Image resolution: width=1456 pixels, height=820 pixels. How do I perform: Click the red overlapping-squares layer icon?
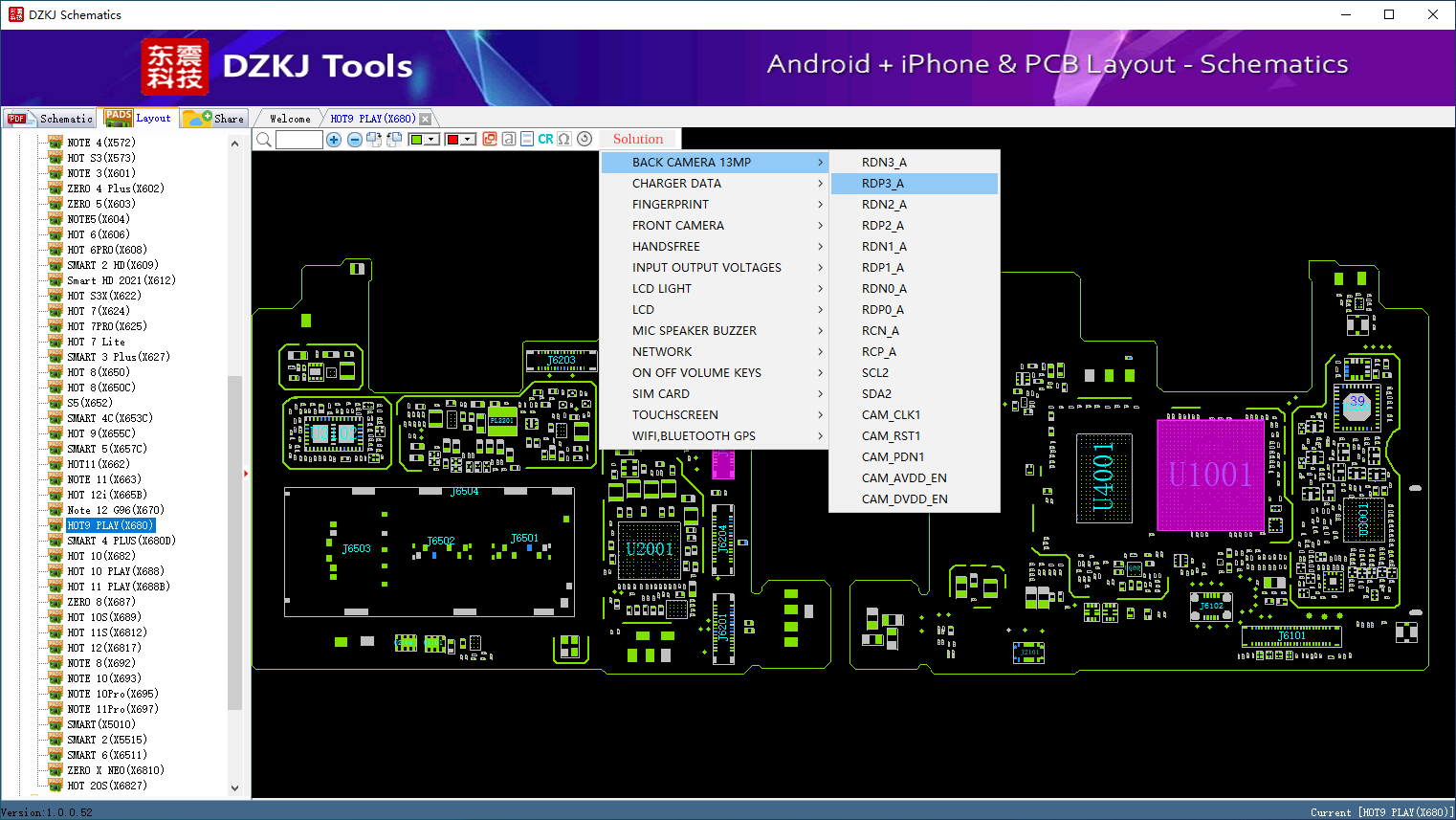[x=490, y=139]
